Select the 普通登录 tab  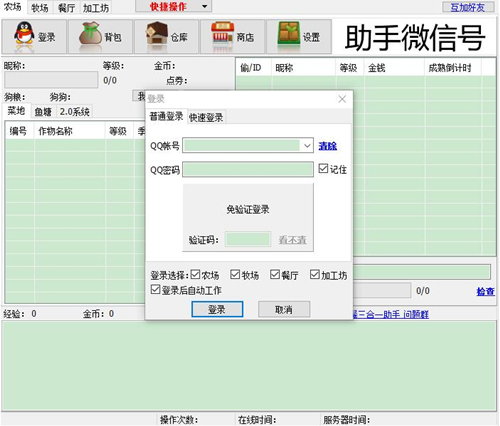pyautogui.click(x=166, y=116)
